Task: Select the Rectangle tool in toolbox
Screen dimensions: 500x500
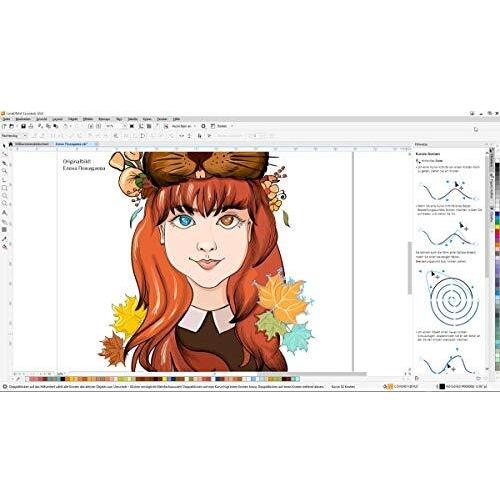Action: [x=5, y=188]
